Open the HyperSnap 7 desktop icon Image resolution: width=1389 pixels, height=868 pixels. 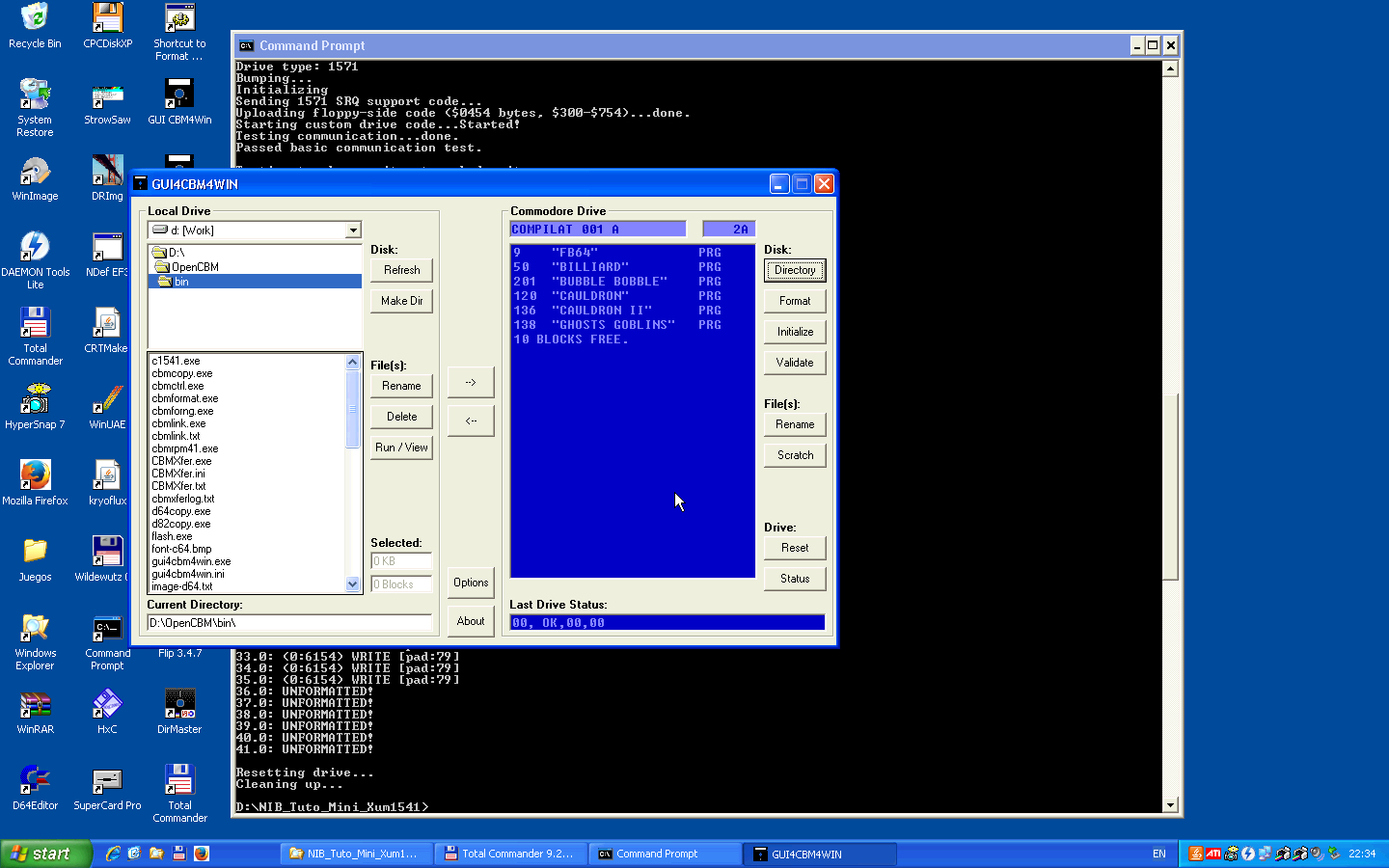coord(35,407)
